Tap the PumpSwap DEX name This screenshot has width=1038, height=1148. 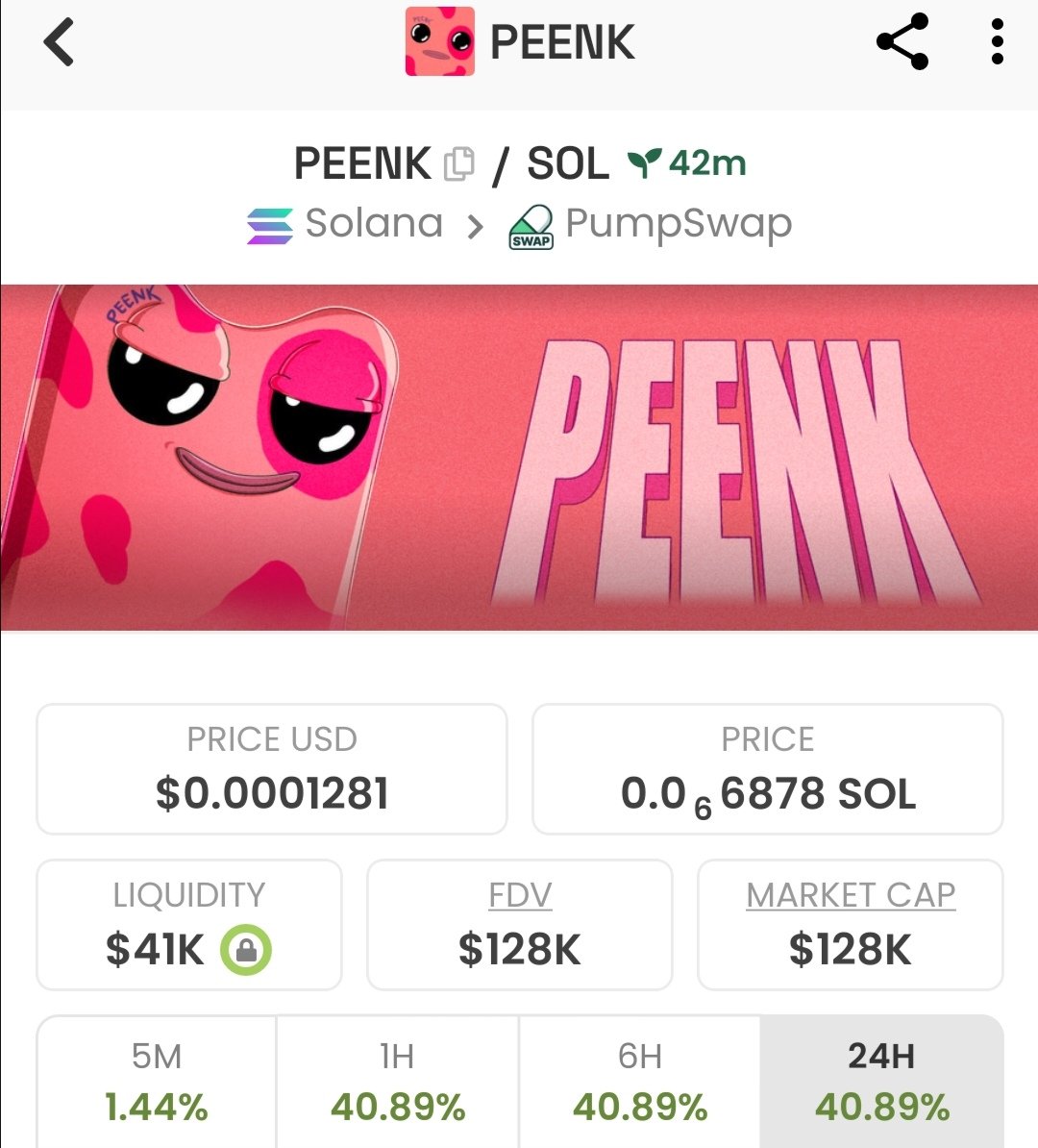(x=679, y=224)
